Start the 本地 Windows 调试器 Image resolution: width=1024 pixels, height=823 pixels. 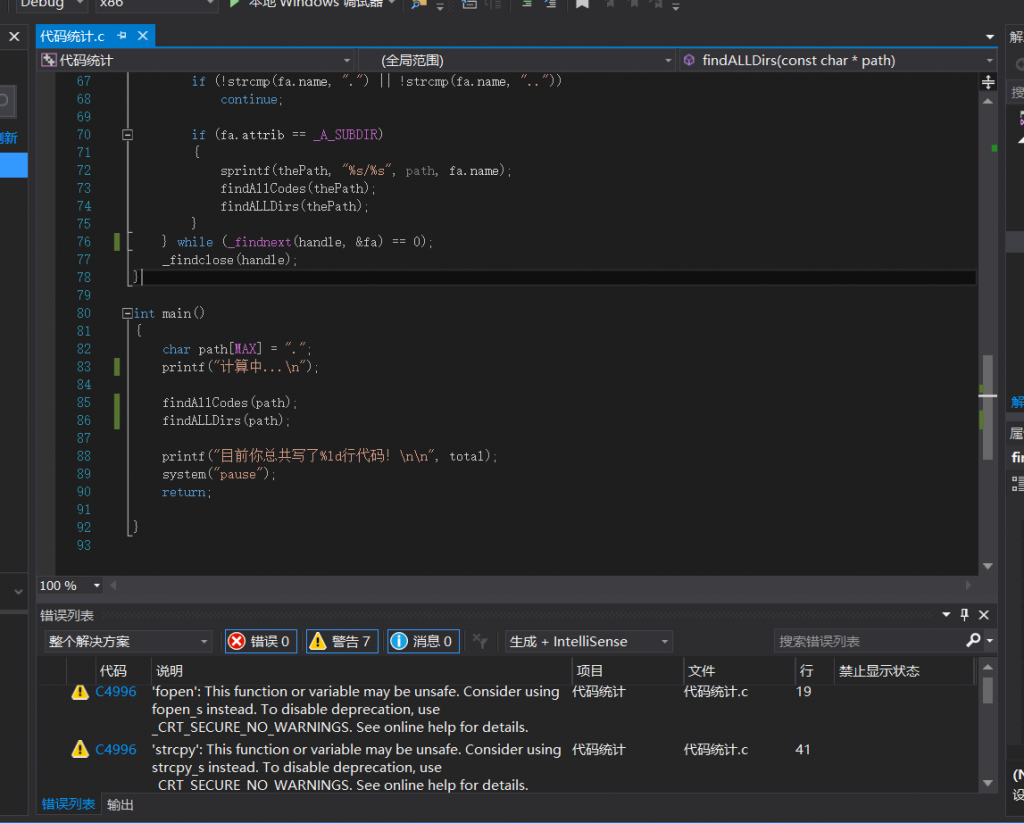[x=312, y=4]
